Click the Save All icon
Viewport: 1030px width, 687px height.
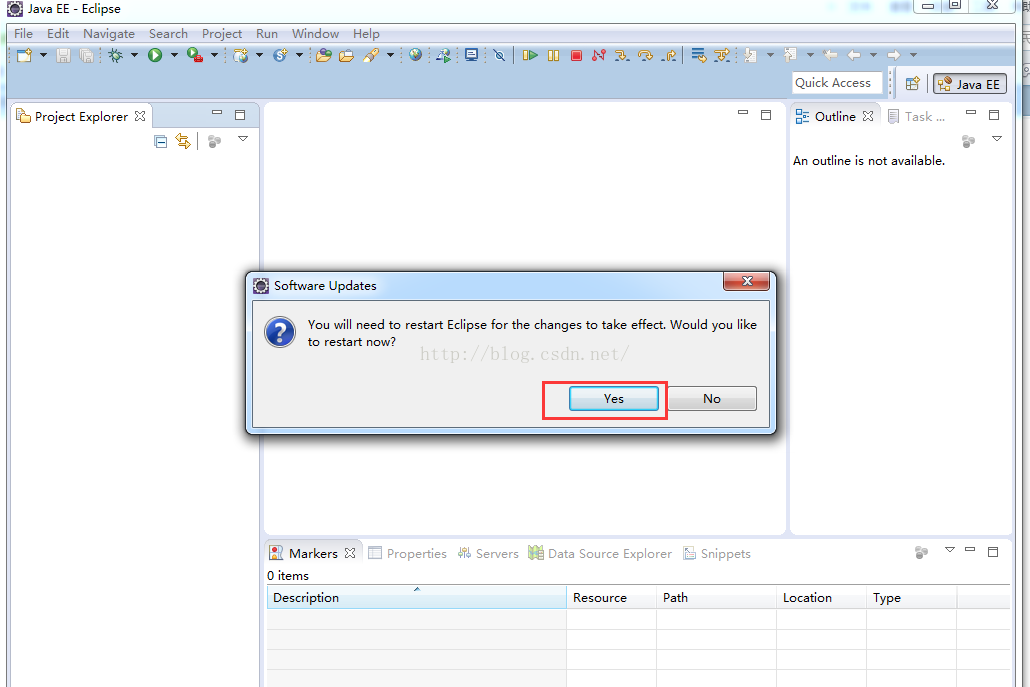pyautogui.click(x=86, y=55)
